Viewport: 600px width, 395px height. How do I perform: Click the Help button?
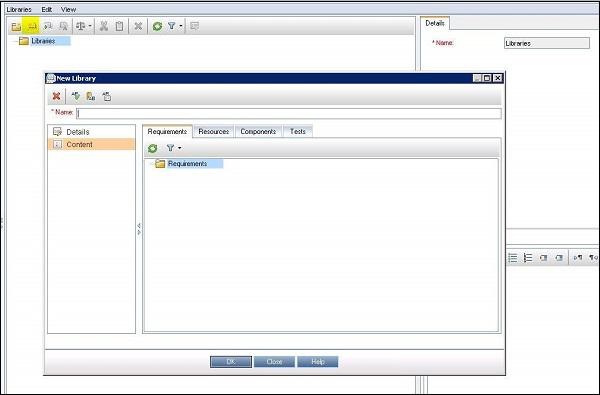[318, 362]
